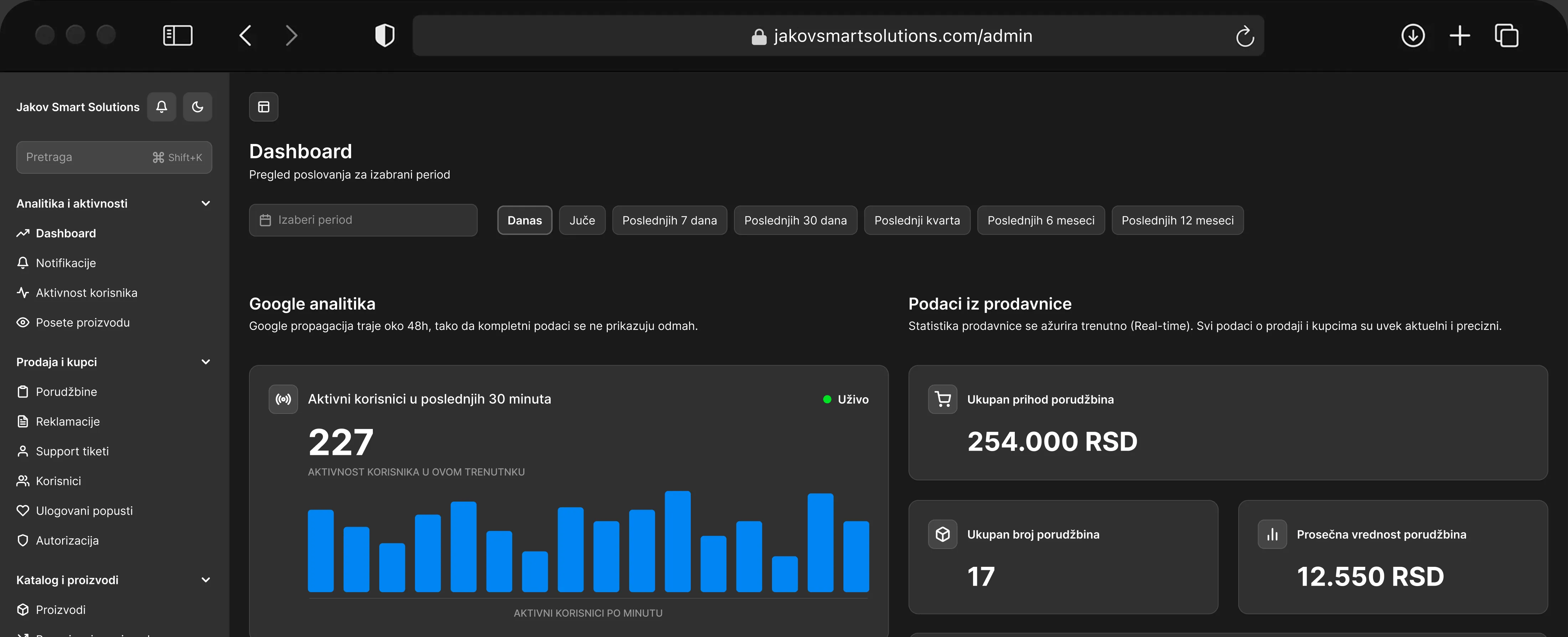
Task: Open browser downloads icon
Action: coord(1413,35)
